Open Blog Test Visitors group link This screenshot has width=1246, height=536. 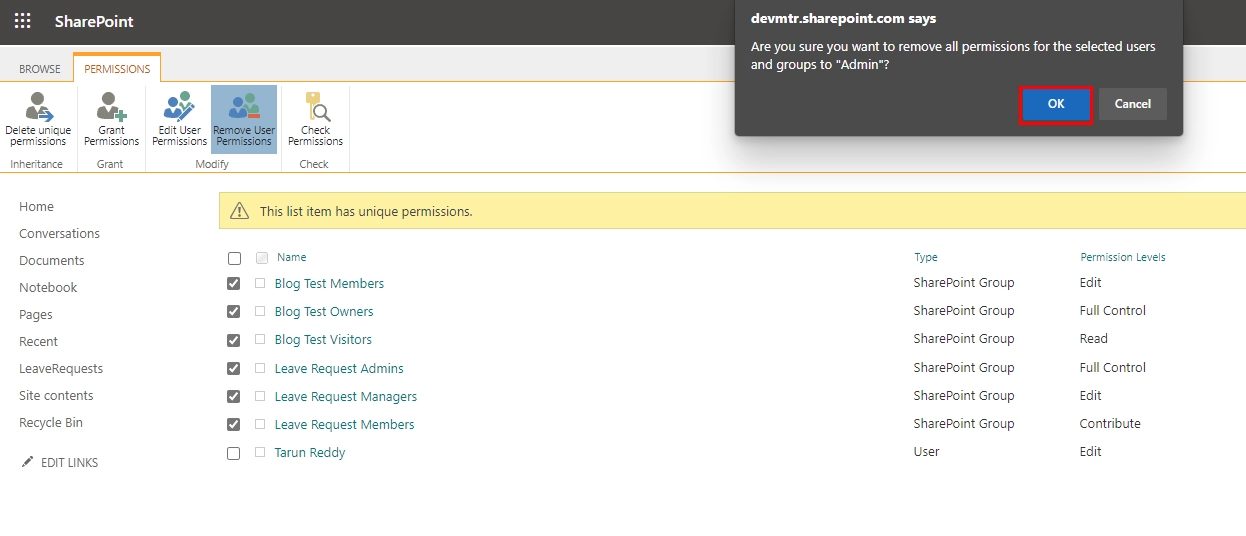[x=323, y=340]
